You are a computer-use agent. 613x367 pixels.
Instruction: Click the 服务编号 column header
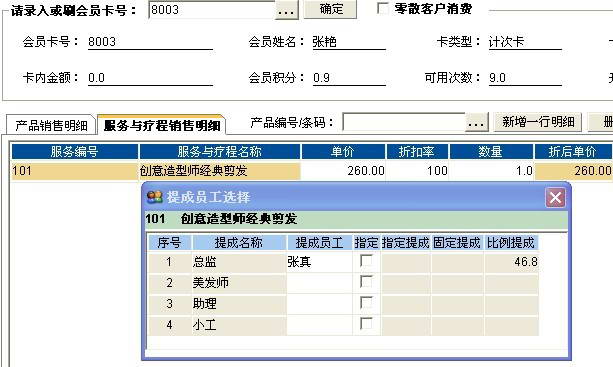coord(75,152)
